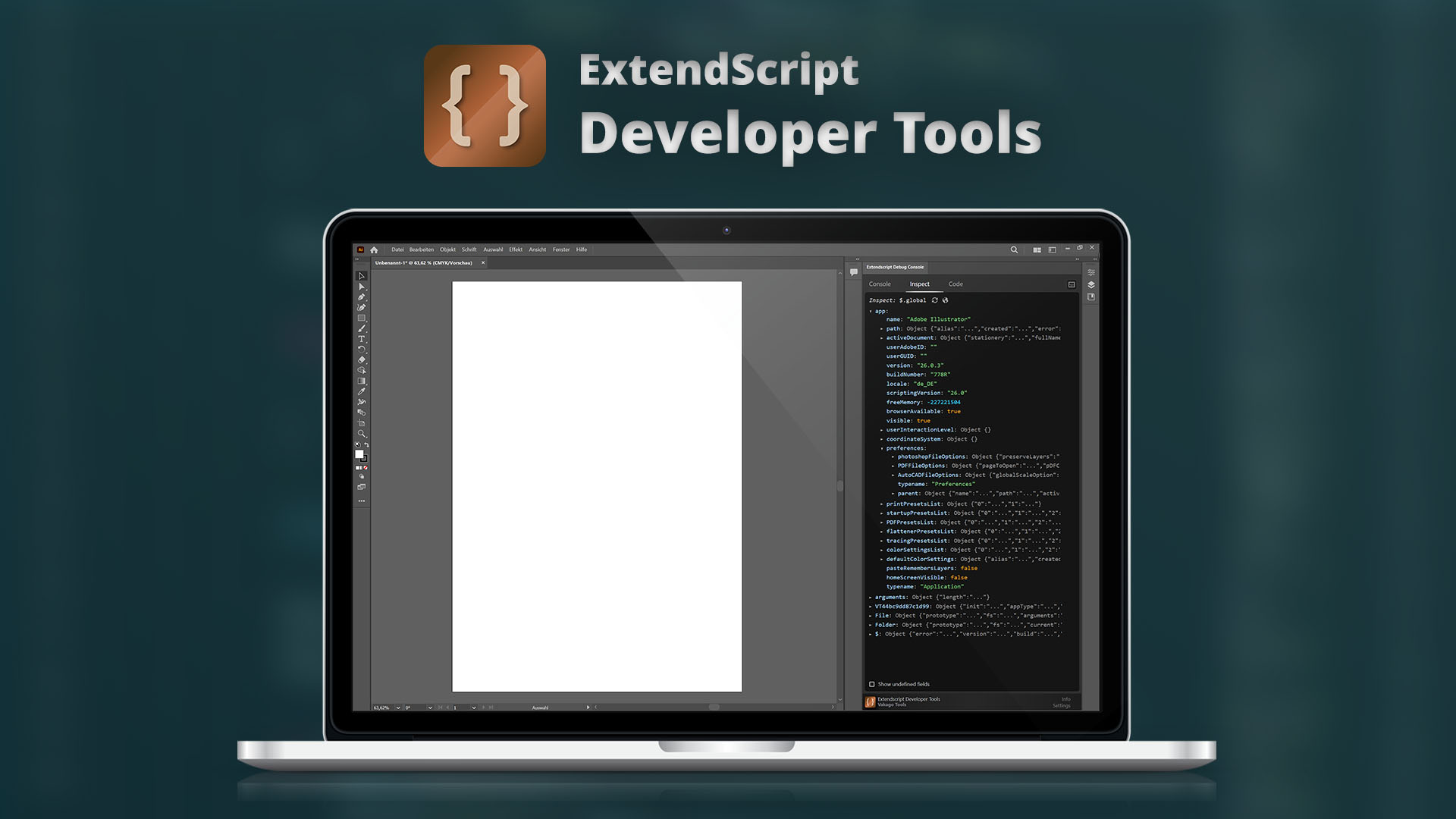
Task: Click the refresh icon next to $.global
Action: pyautogui.click(x=935, y=300)
